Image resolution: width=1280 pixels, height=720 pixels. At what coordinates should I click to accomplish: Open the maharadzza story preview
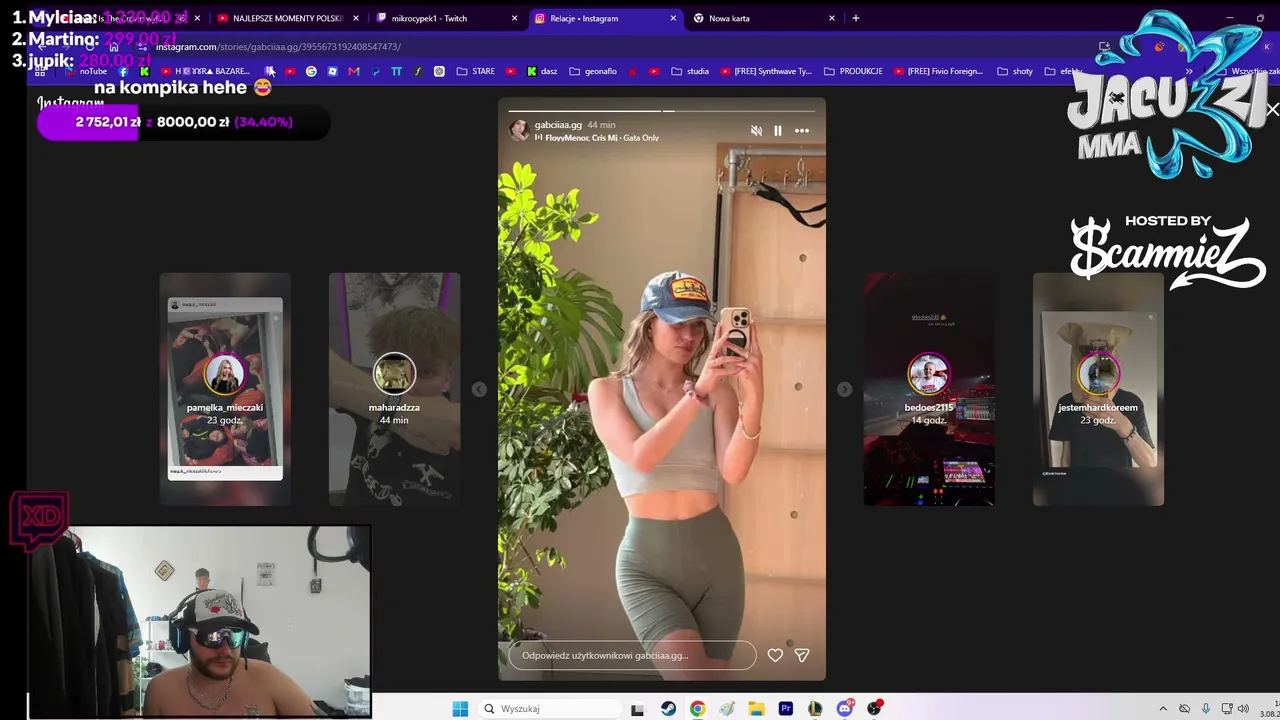click(x=394, y=389)
